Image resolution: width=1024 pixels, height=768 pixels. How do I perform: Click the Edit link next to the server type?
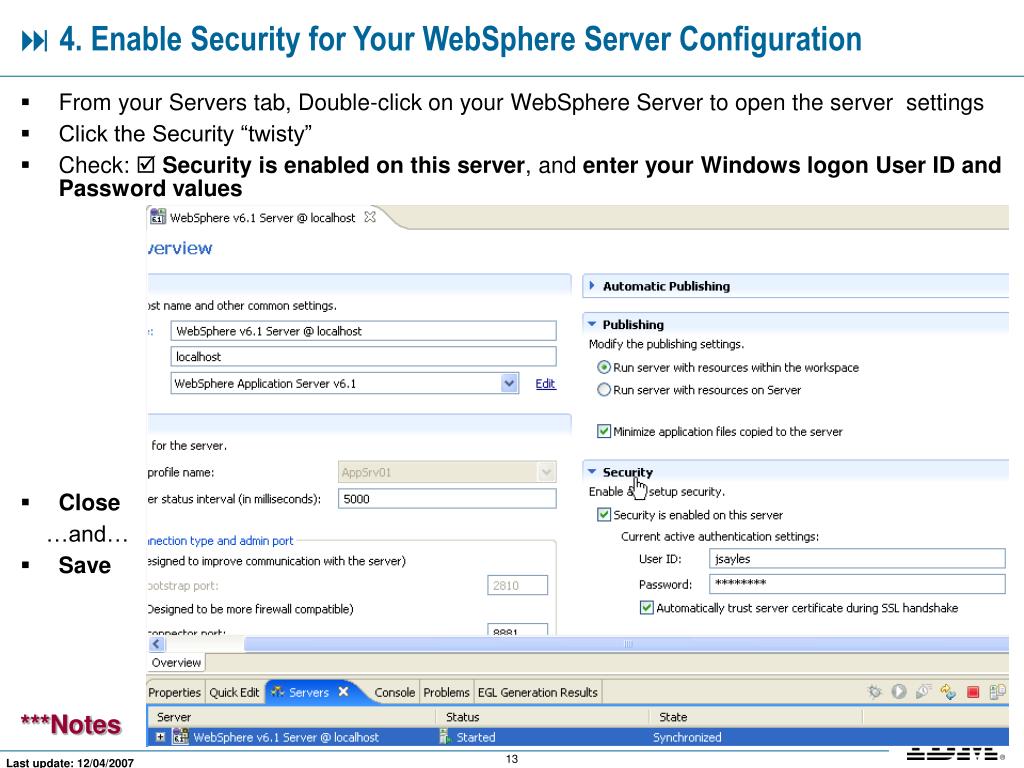pyautogui.click(x=545, y=384)
